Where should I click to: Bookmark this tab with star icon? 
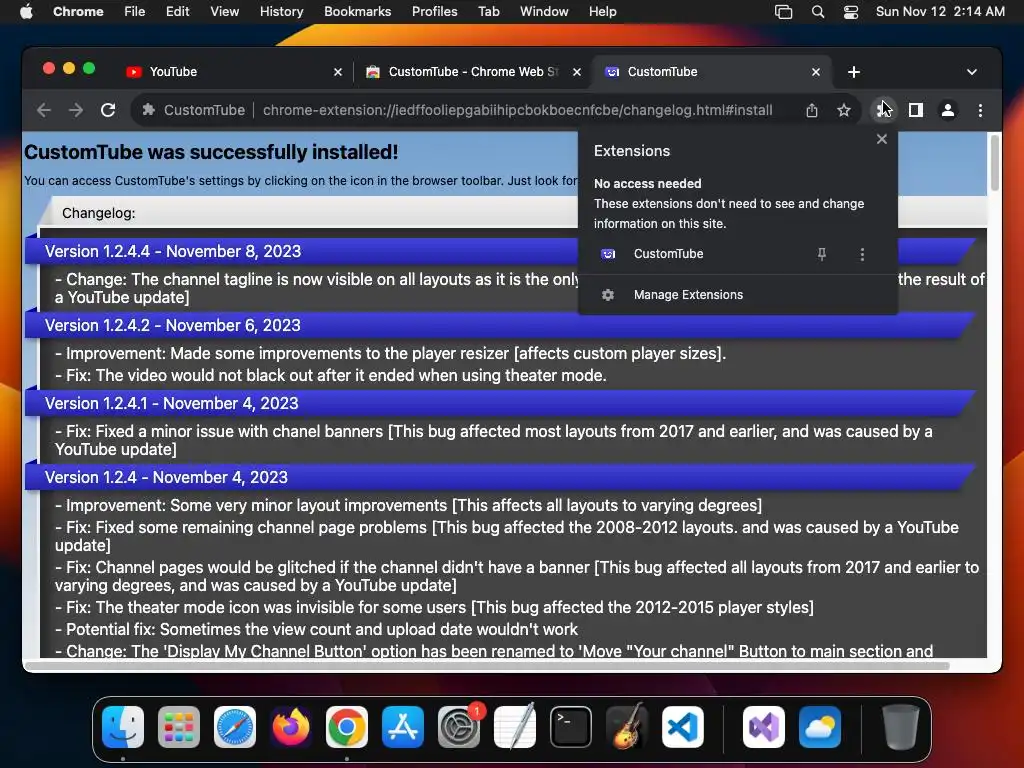coord(844,110)
